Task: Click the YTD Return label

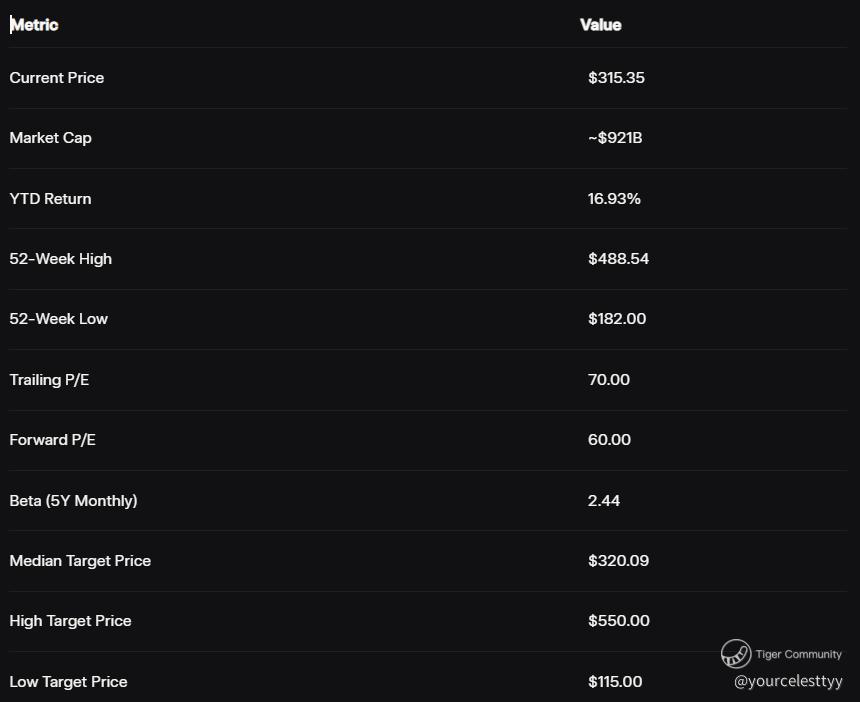Action: [50, 199]
